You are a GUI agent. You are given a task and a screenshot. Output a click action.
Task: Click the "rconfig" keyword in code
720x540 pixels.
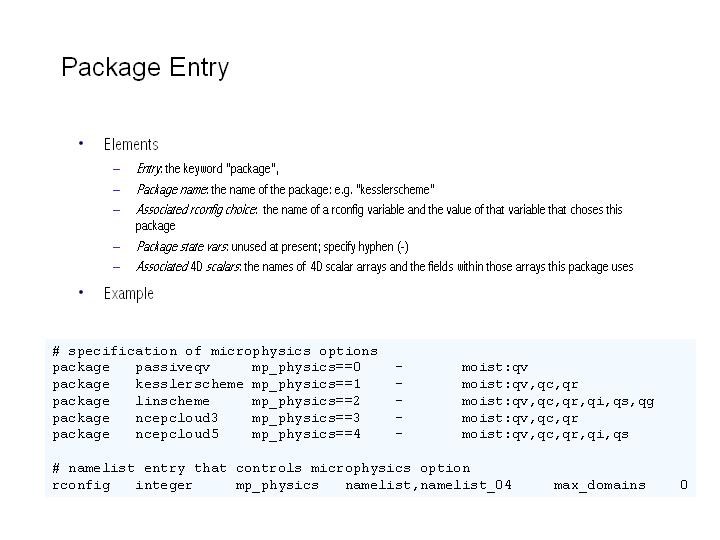pos(81,485)
